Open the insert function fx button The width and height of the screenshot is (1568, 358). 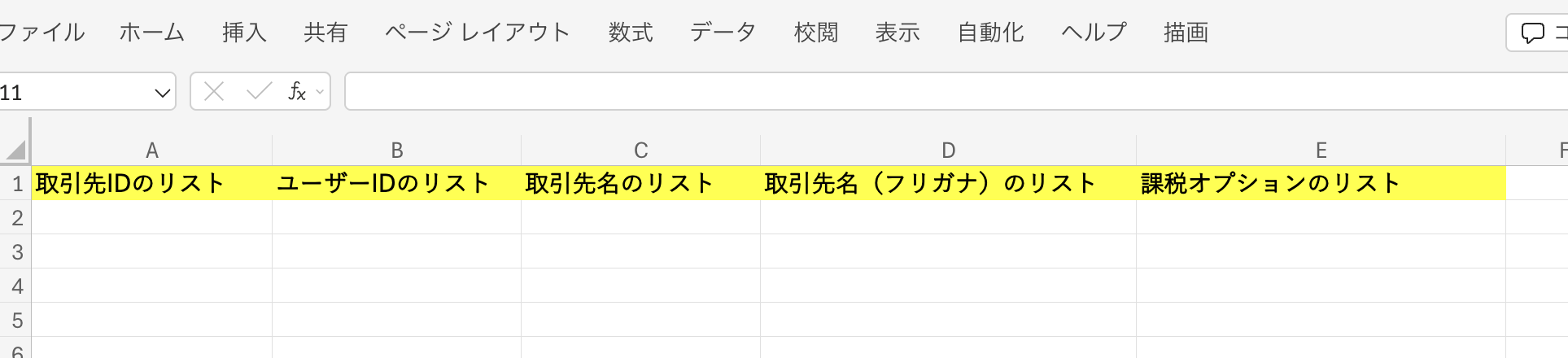click(296, 92)
